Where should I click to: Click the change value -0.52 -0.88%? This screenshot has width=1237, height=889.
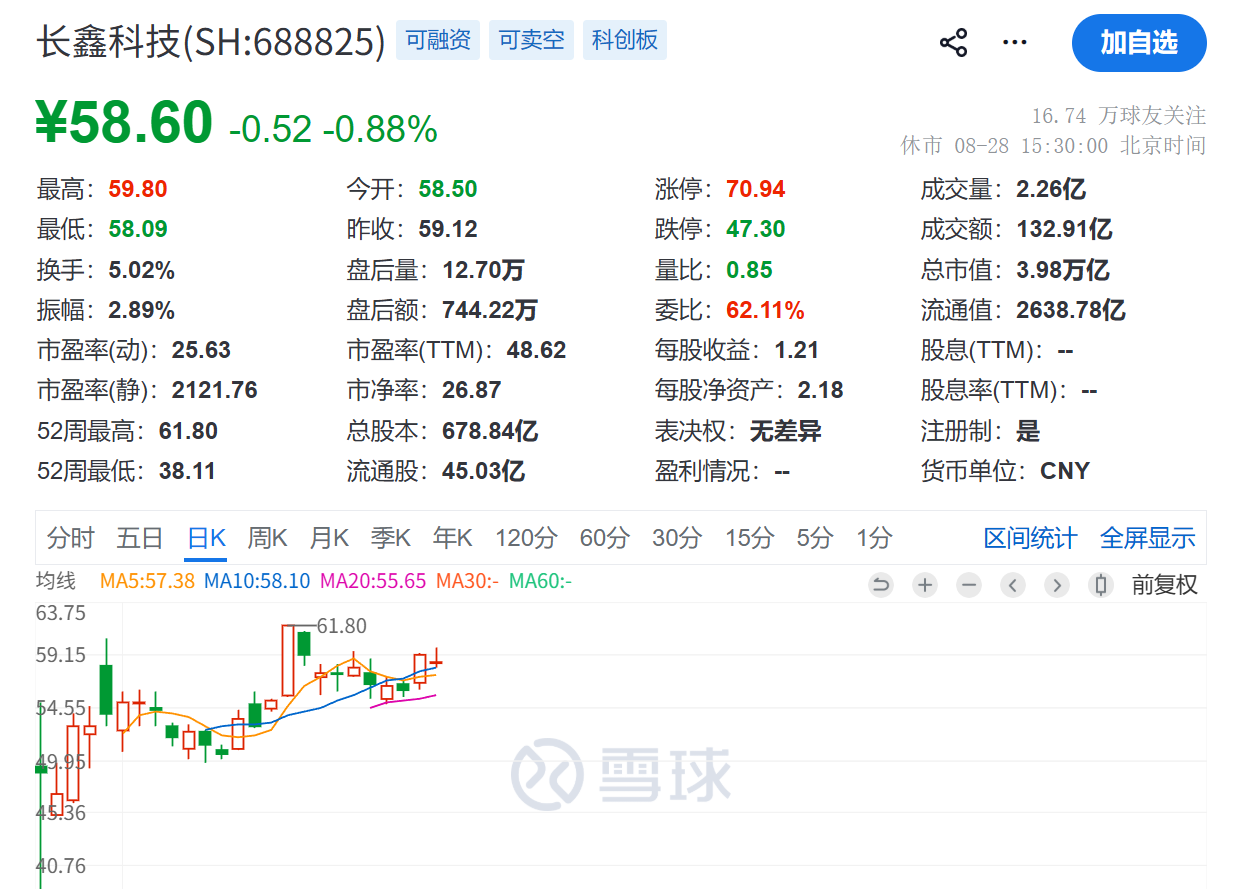(x=333, y=129)
